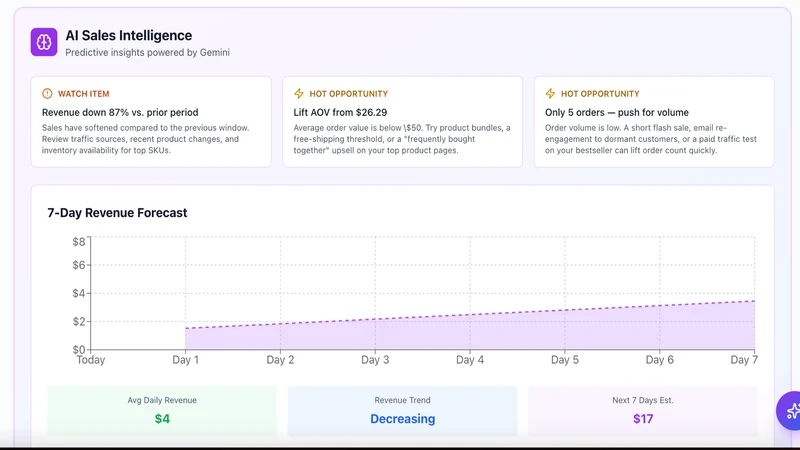Open the Lift AOV from $26.29 card
This screenshot has height=450, width=800.
pos(403,122)
